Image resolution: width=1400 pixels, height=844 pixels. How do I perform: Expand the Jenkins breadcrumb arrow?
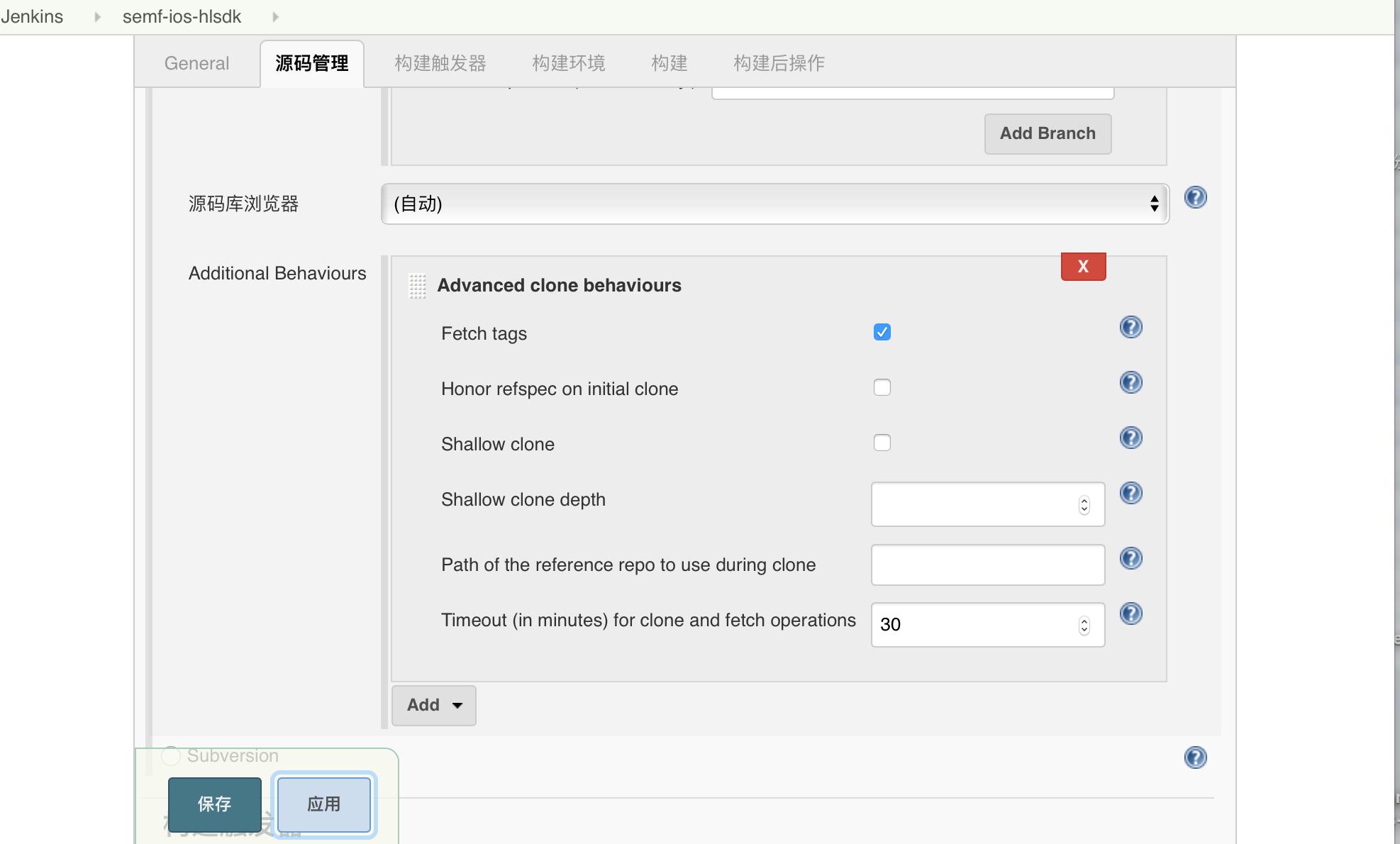click(97, 17)
